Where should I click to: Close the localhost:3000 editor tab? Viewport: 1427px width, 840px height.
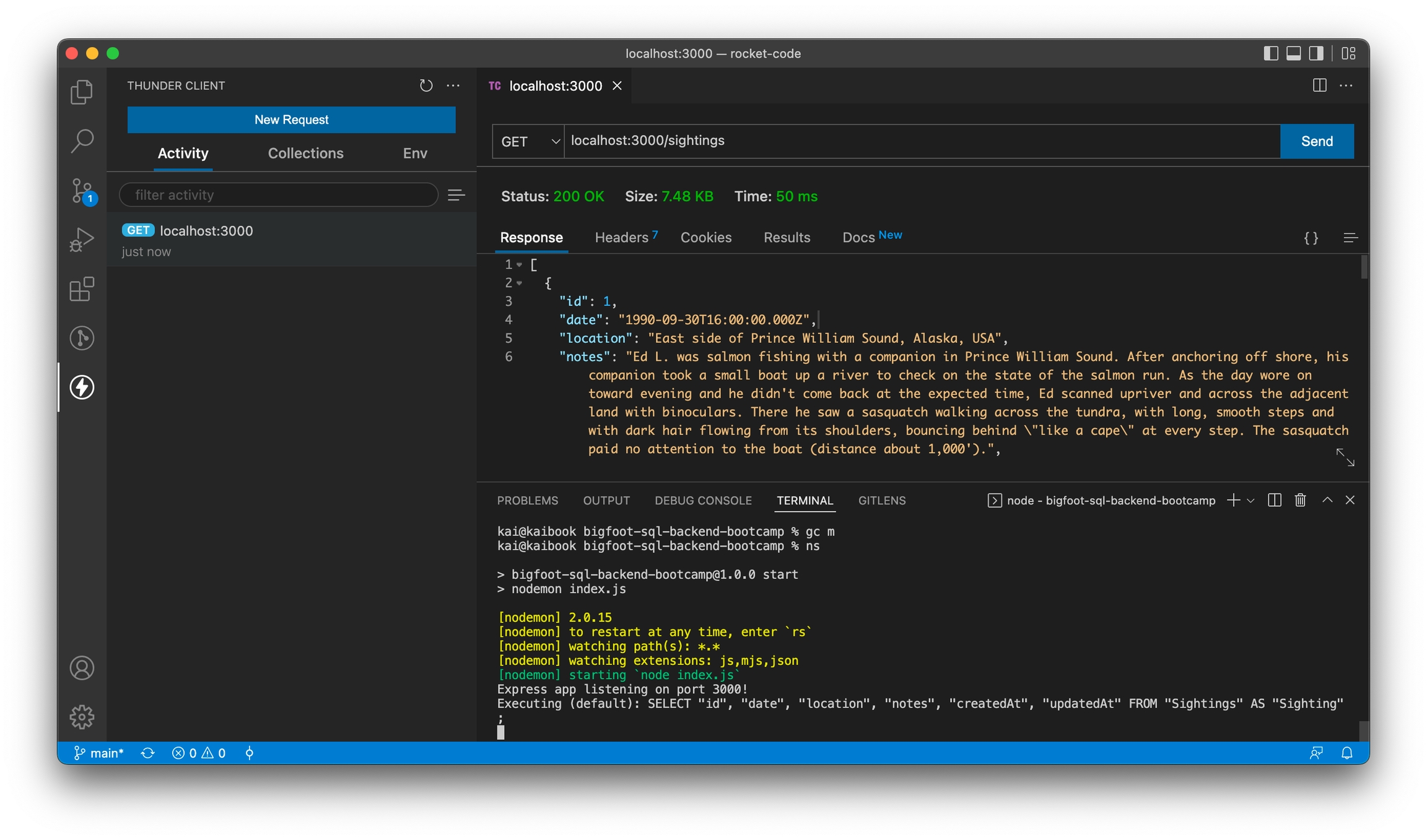pyautogui.click(x=617, y=86)
